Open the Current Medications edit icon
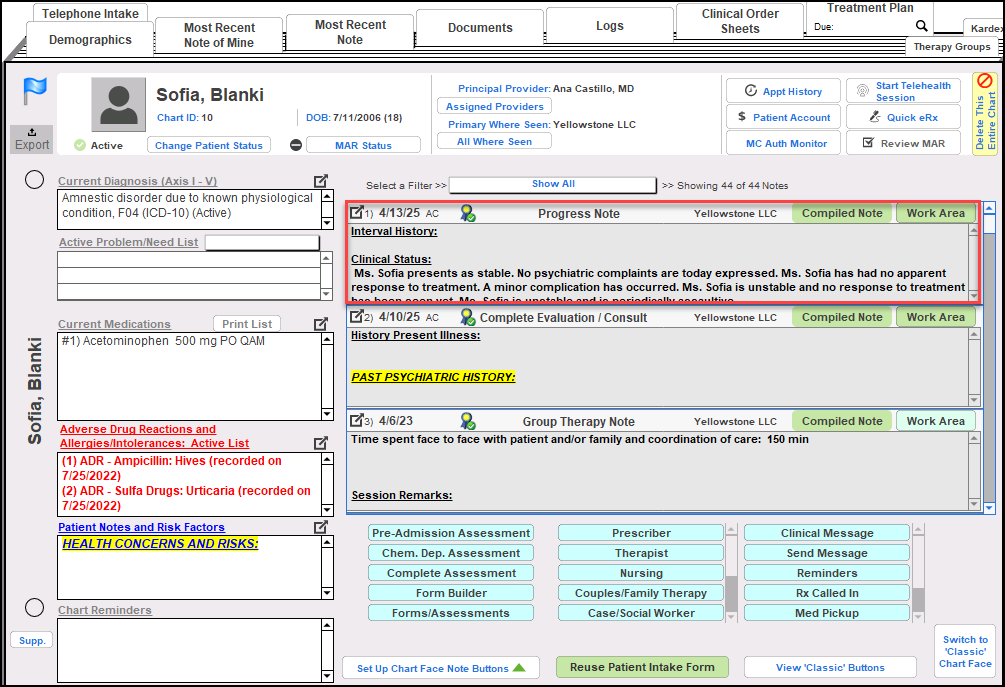The width and height of the screenshot is (1005, 687). [x=320, y=324]
